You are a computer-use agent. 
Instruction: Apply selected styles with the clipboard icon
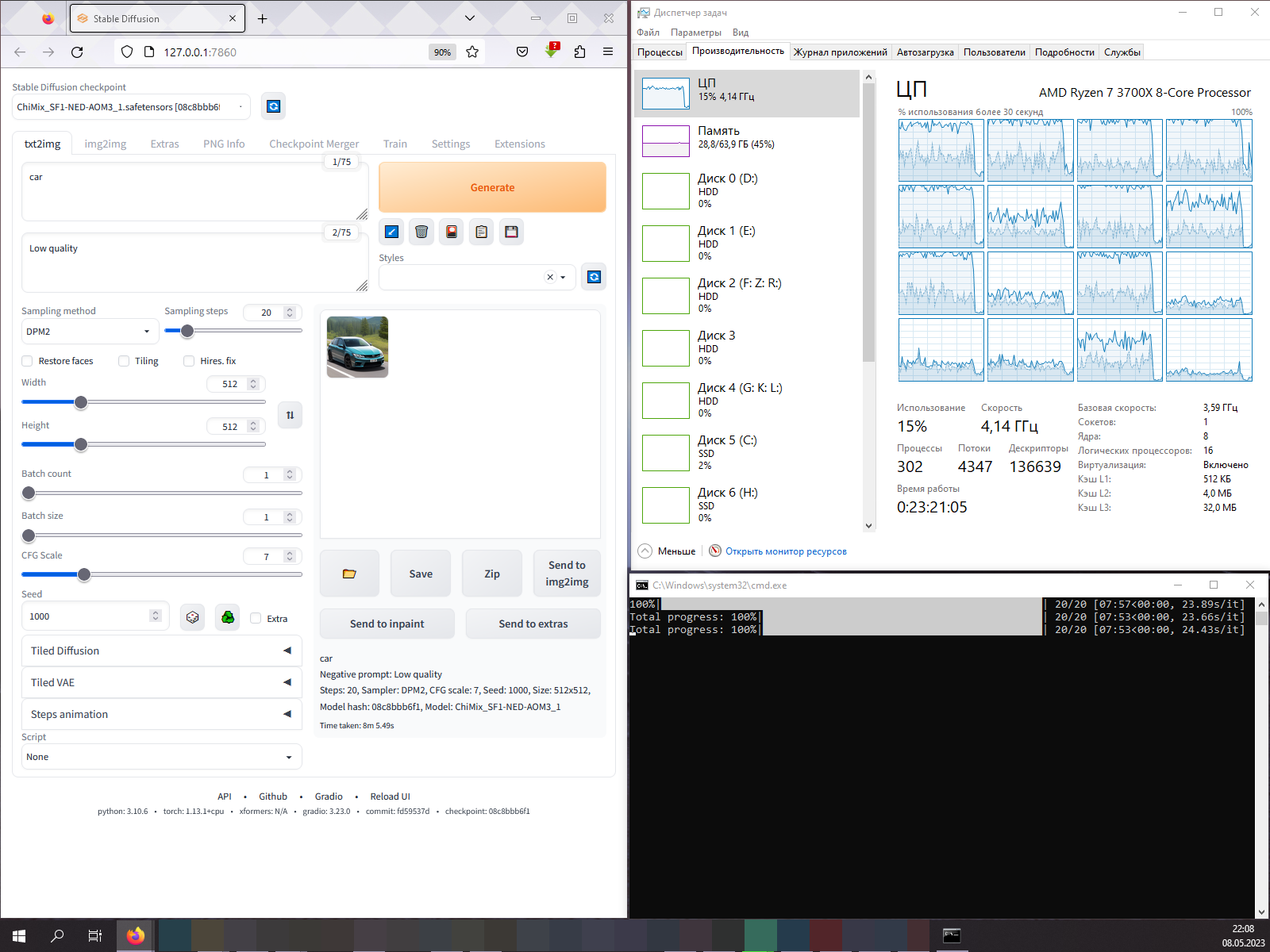pyautogui.click(x=482, y=232)
